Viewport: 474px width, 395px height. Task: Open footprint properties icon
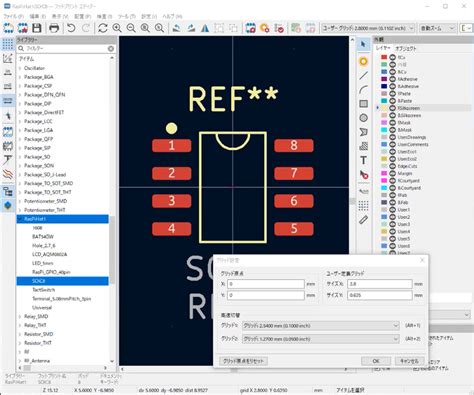click(250, 28)
